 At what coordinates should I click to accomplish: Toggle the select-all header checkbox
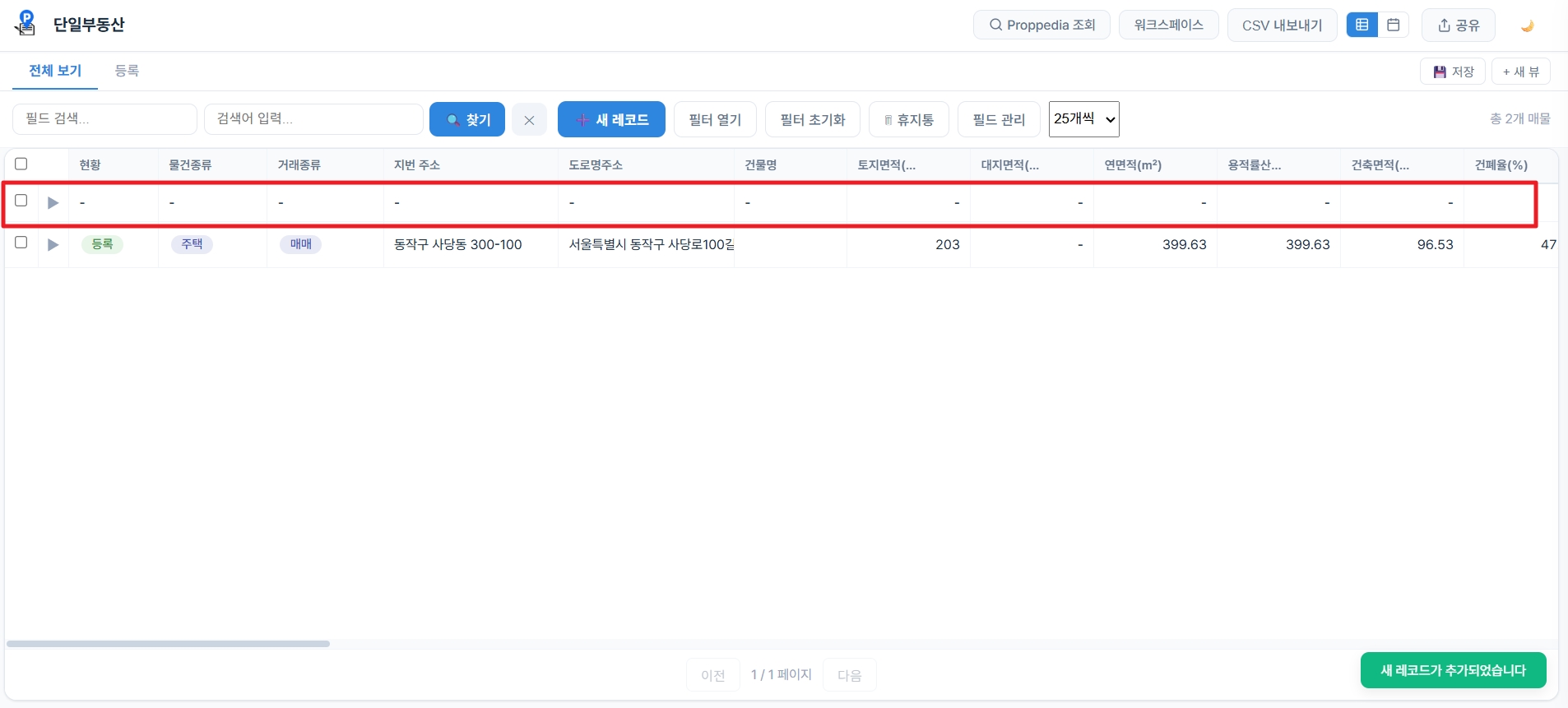(x=21, y=164)
